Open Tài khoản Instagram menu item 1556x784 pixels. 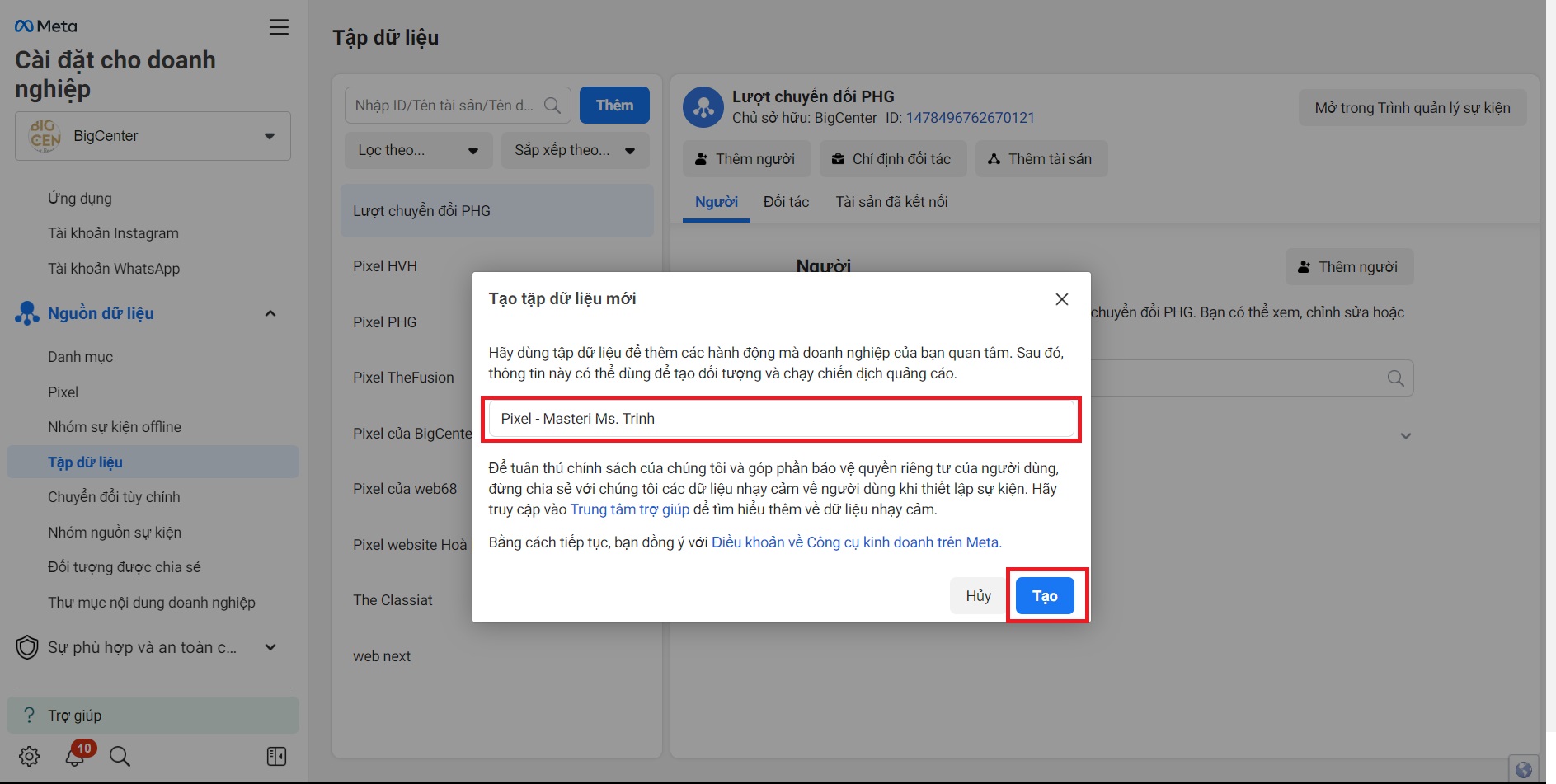pos(113,233)
